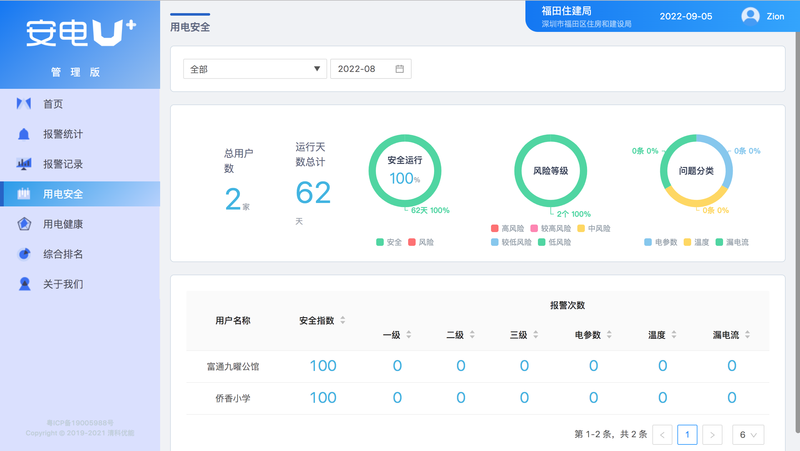Go to next page arrow
Viewport: 800px width, 451px height.
tap(712, 435)
